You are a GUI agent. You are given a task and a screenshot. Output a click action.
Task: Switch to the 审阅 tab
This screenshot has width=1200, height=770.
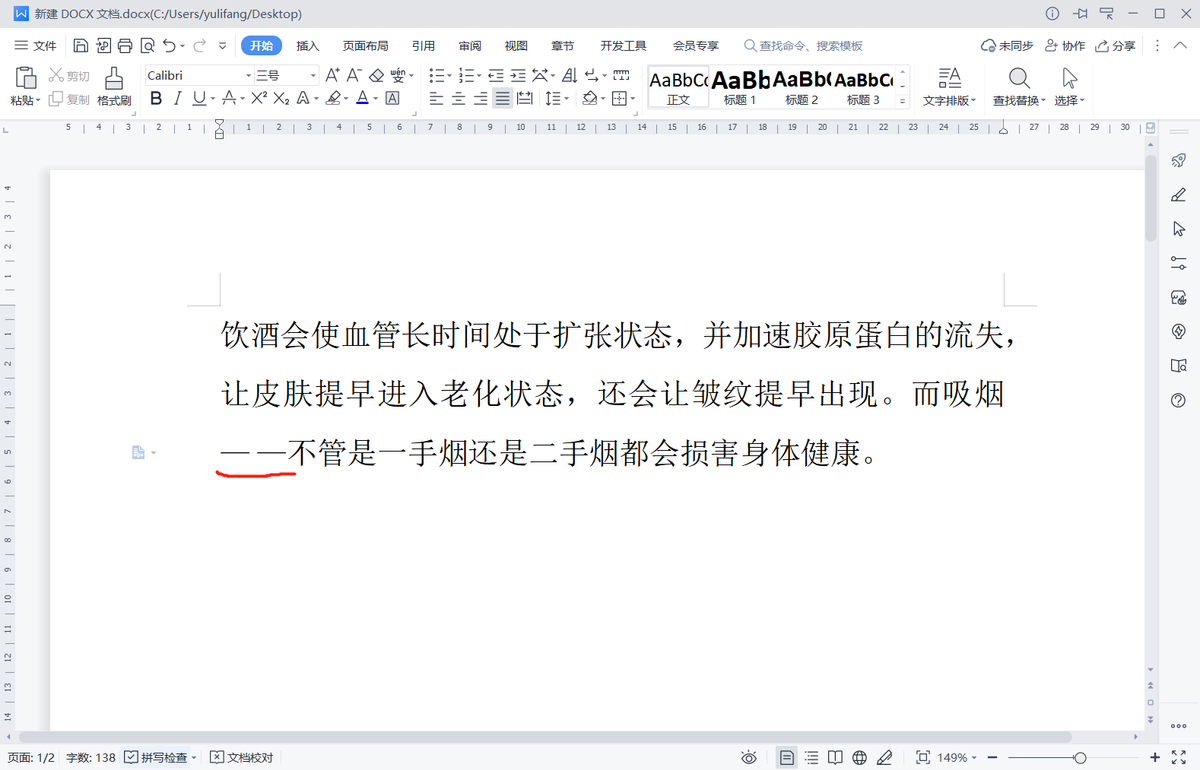point(470,46)
